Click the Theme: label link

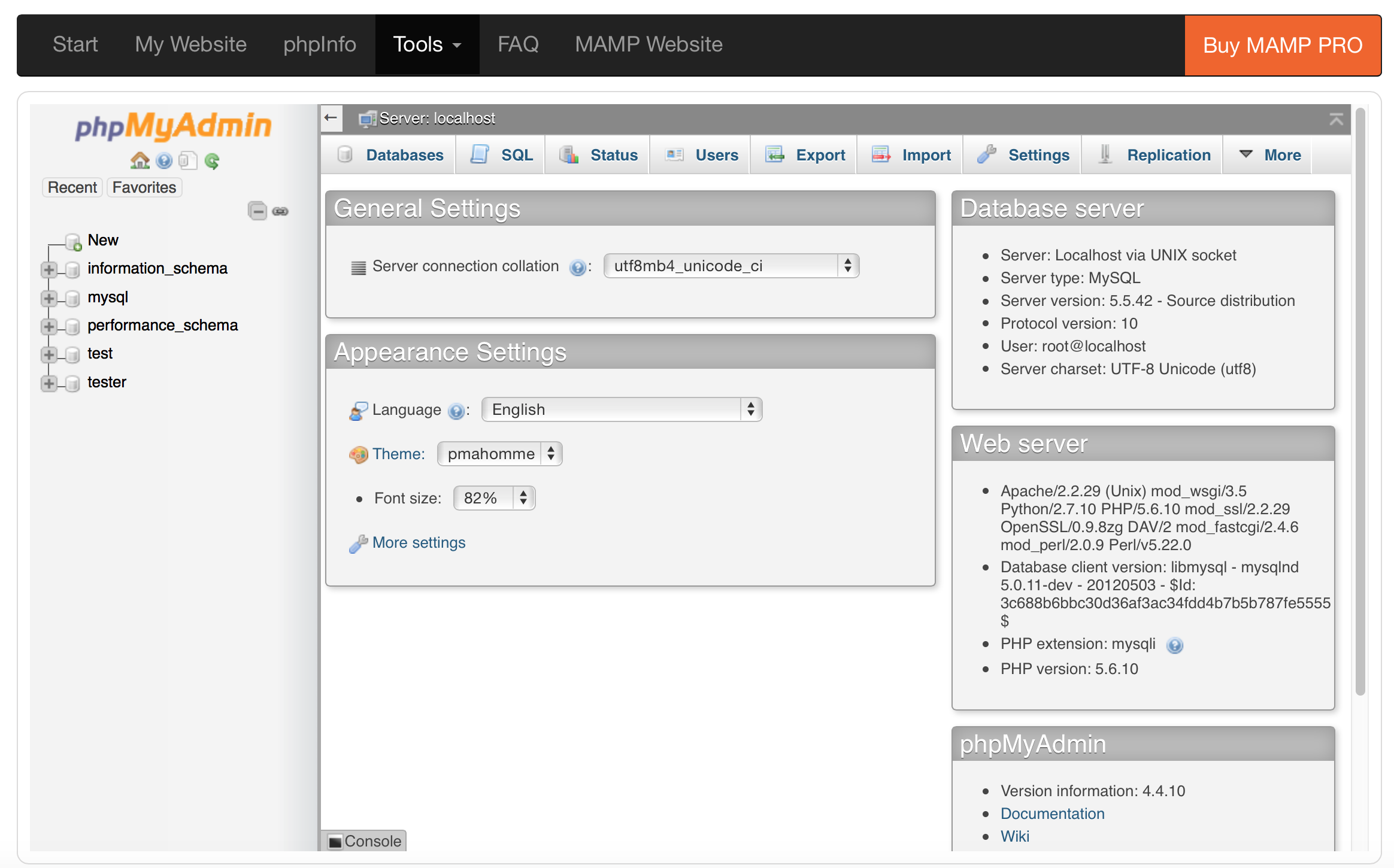[398, 454]
